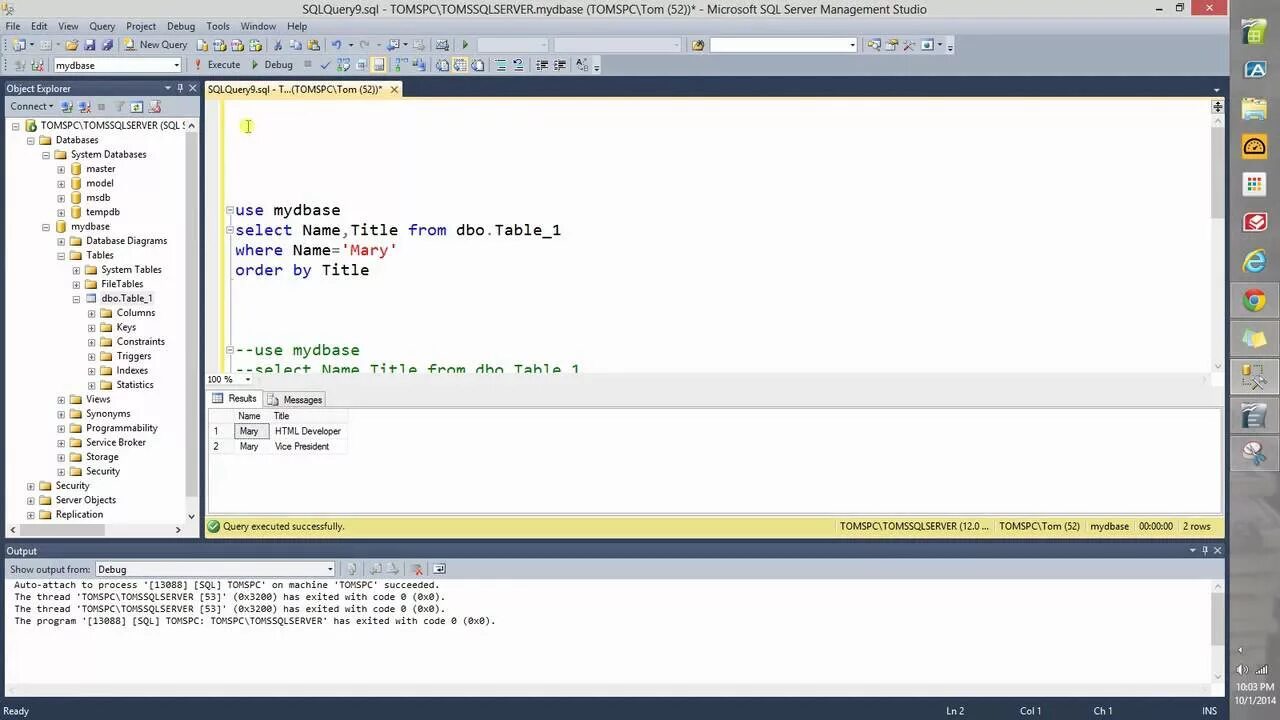The width and height of the screenshot is (1280, 720).
Task: Switch to the Messages tab
Action: pyautogui.click(x=295, y=399)
